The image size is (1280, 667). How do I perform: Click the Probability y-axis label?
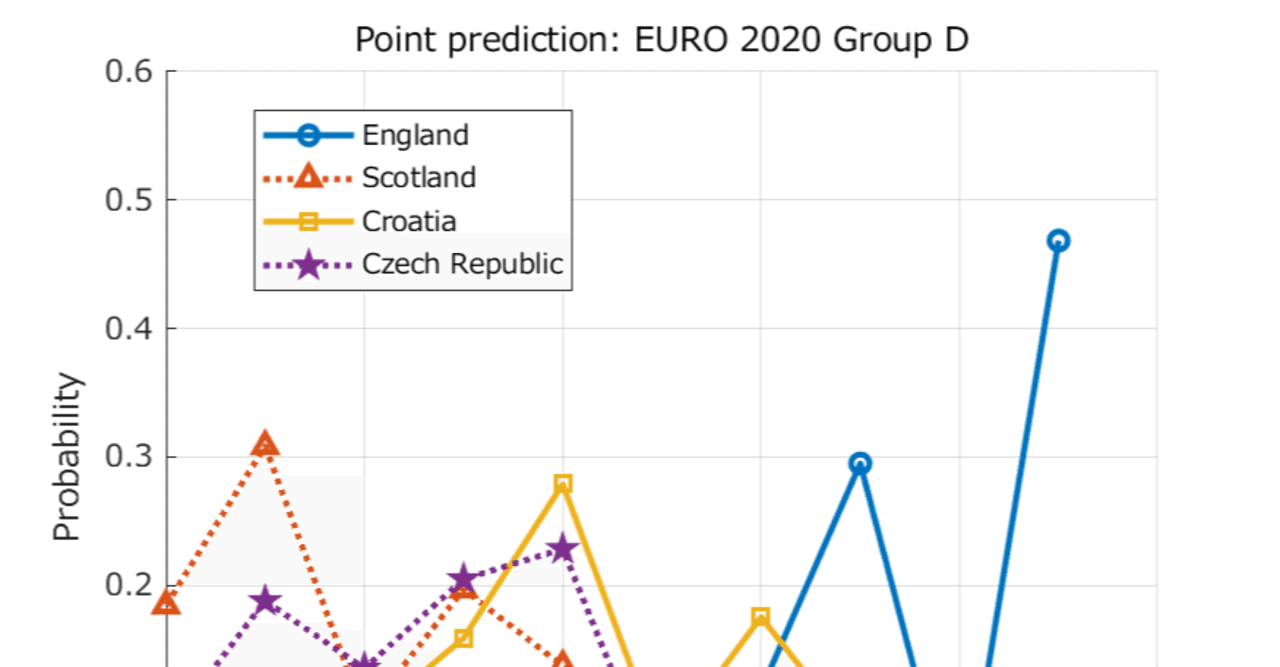click(67, 457)
